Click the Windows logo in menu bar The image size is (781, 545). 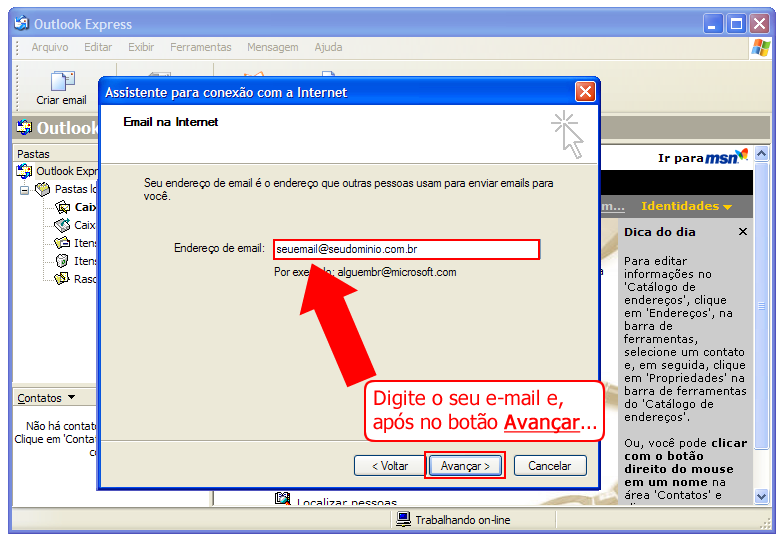pos(761,48)
